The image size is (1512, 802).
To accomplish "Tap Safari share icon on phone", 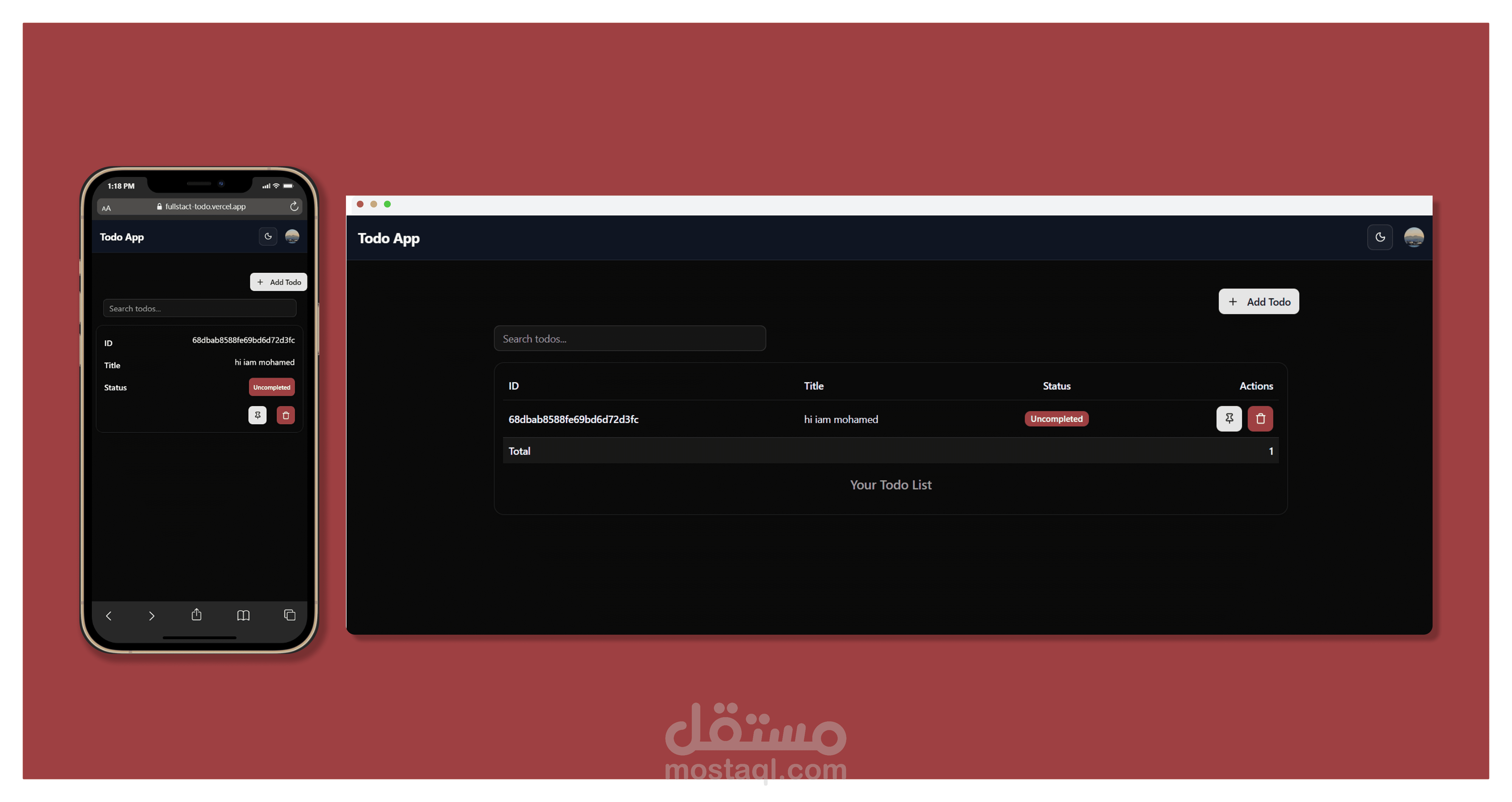I will pos(197,615).
